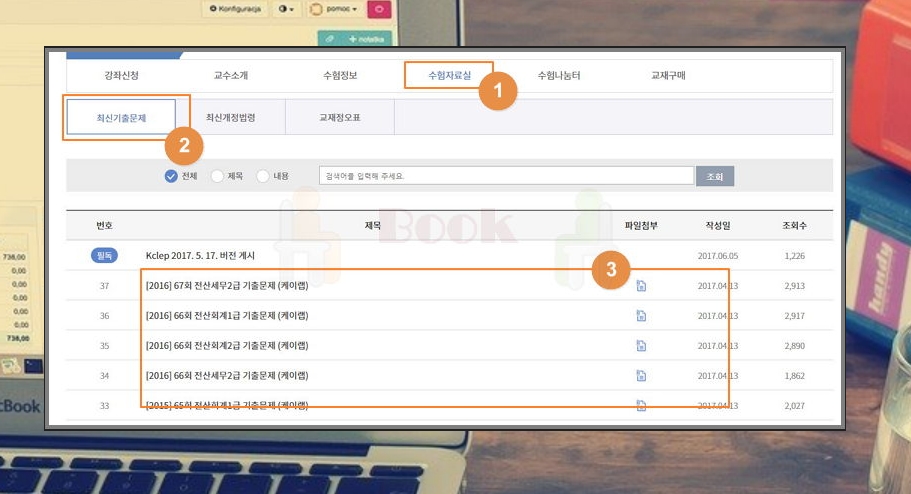Open Kclep 2017. 5. 17. 버전 게시 post

pyautogui.click(x=200, y=256)
